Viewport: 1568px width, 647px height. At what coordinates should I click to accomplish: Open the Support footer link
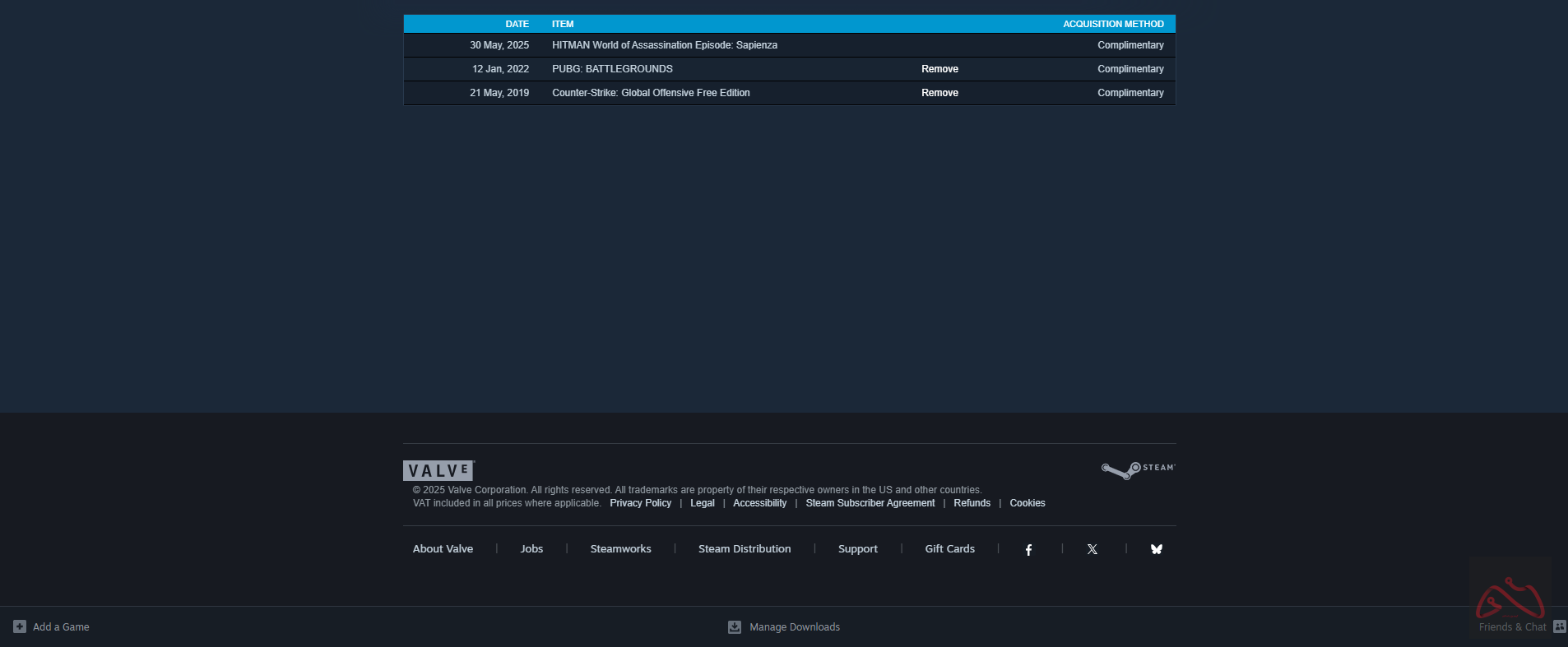(x=857, y=549)
